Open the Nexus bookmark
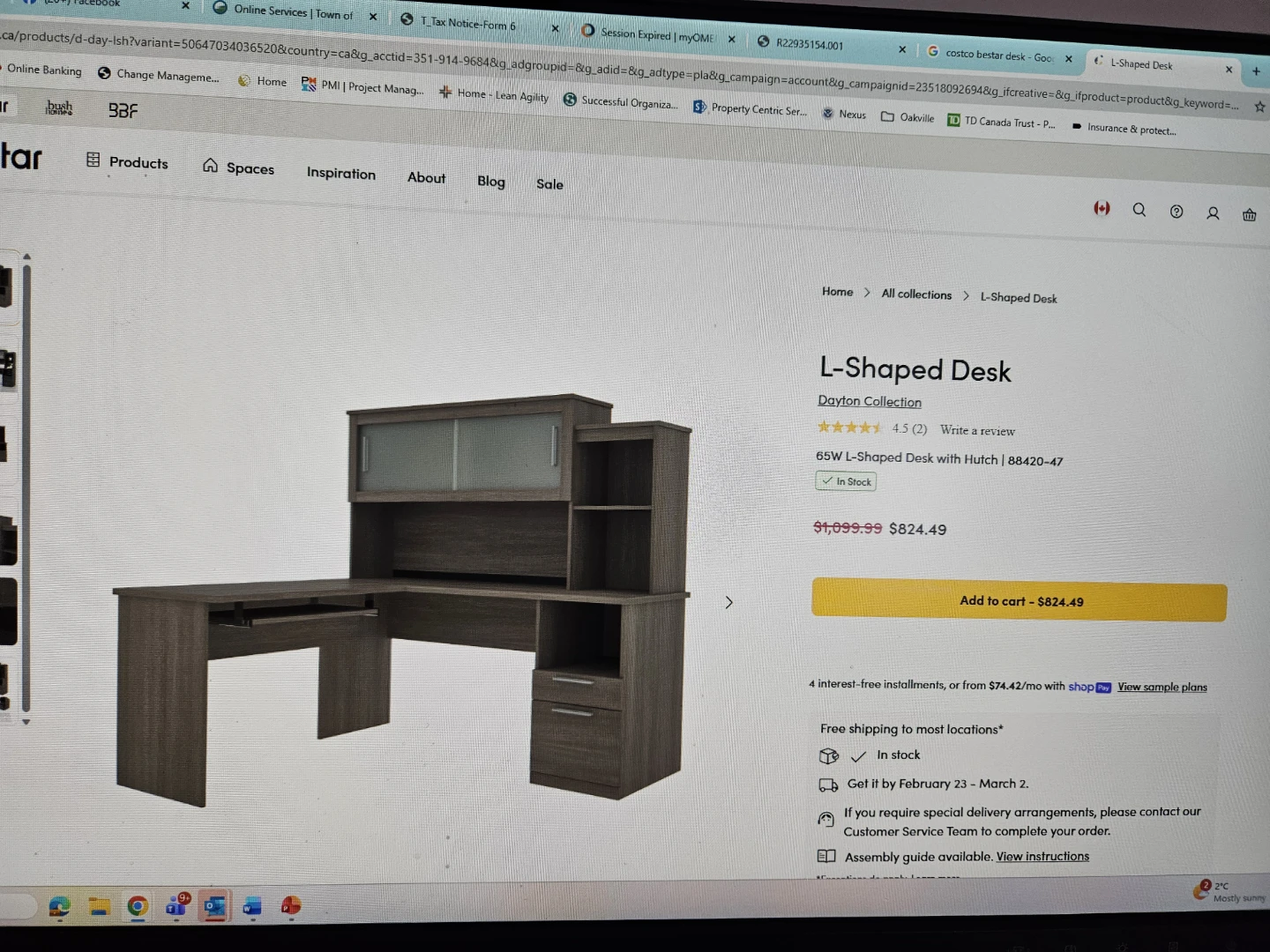The height and width of the screenshot is (952, 1270). pos(844,114)
